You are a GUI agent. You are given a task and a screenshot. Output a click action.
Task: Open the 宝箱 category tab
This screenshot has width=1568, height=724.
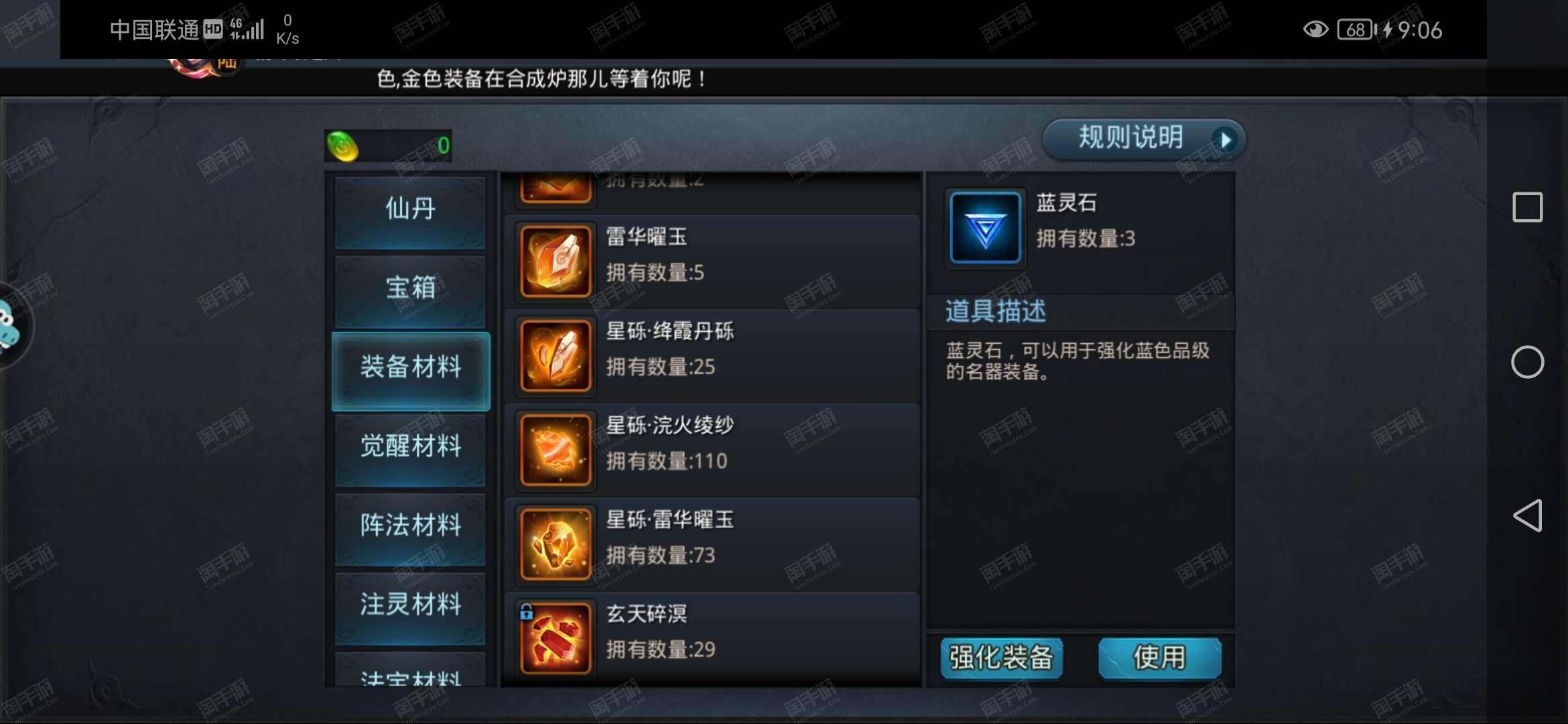point(411,289)
